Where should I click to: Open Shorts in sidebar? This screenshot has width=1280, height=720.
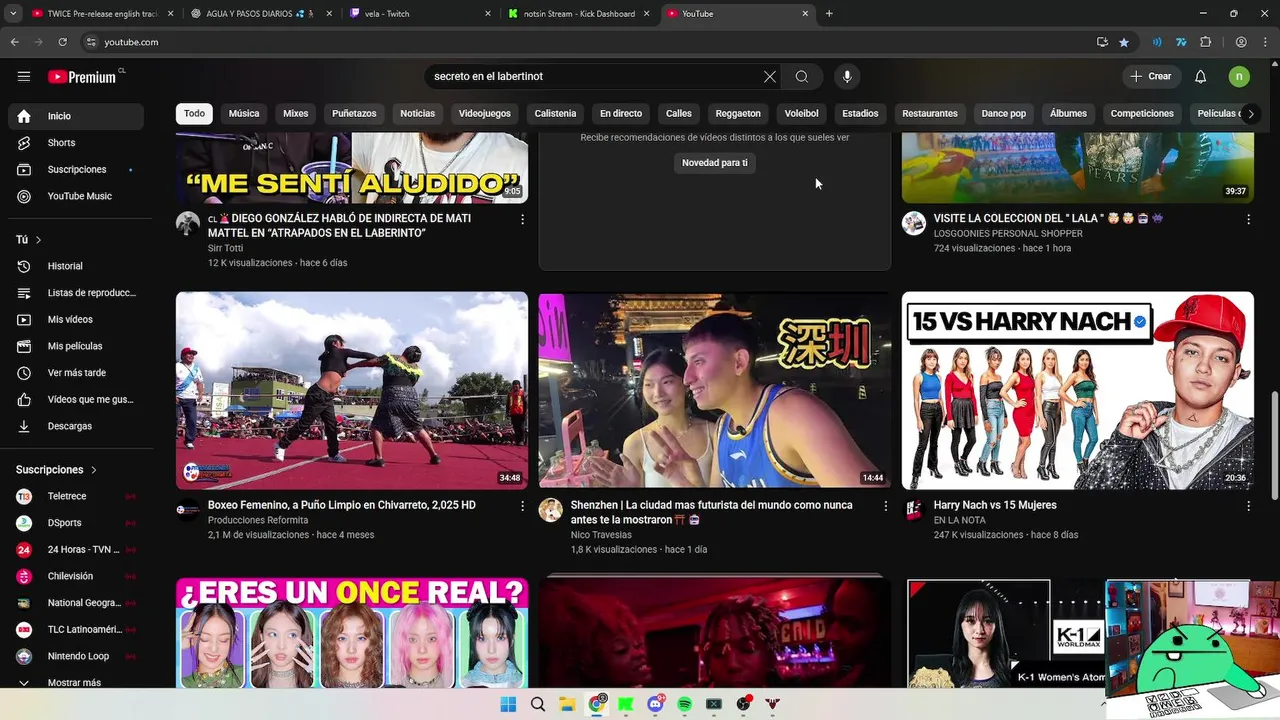click(76, 143)
